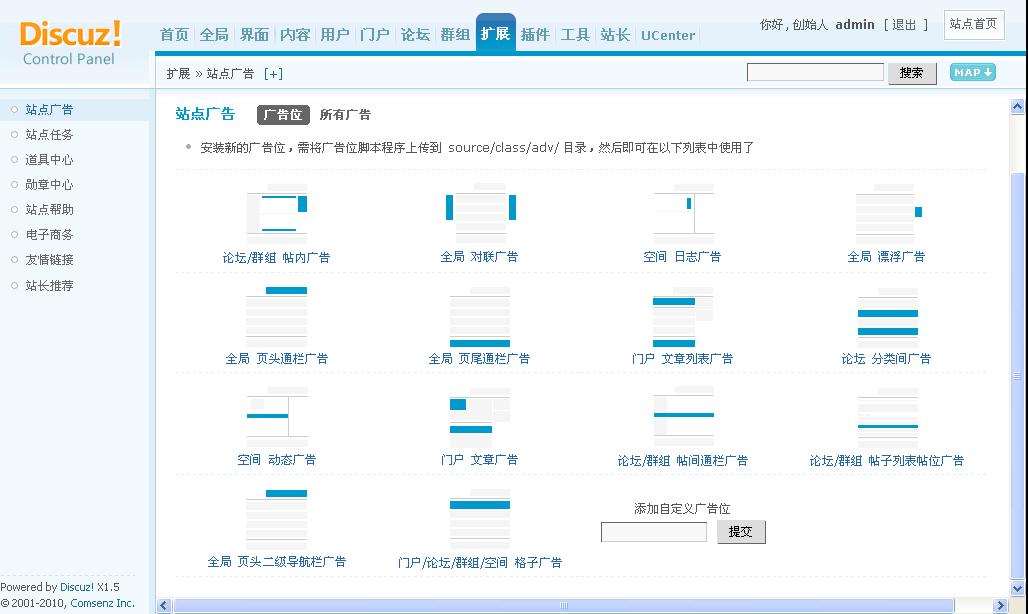Image resolution: width=1028 pixels, height=614 pixels.
Task: Click the horizontal scrollbar thumb
Action: [563, 605]
